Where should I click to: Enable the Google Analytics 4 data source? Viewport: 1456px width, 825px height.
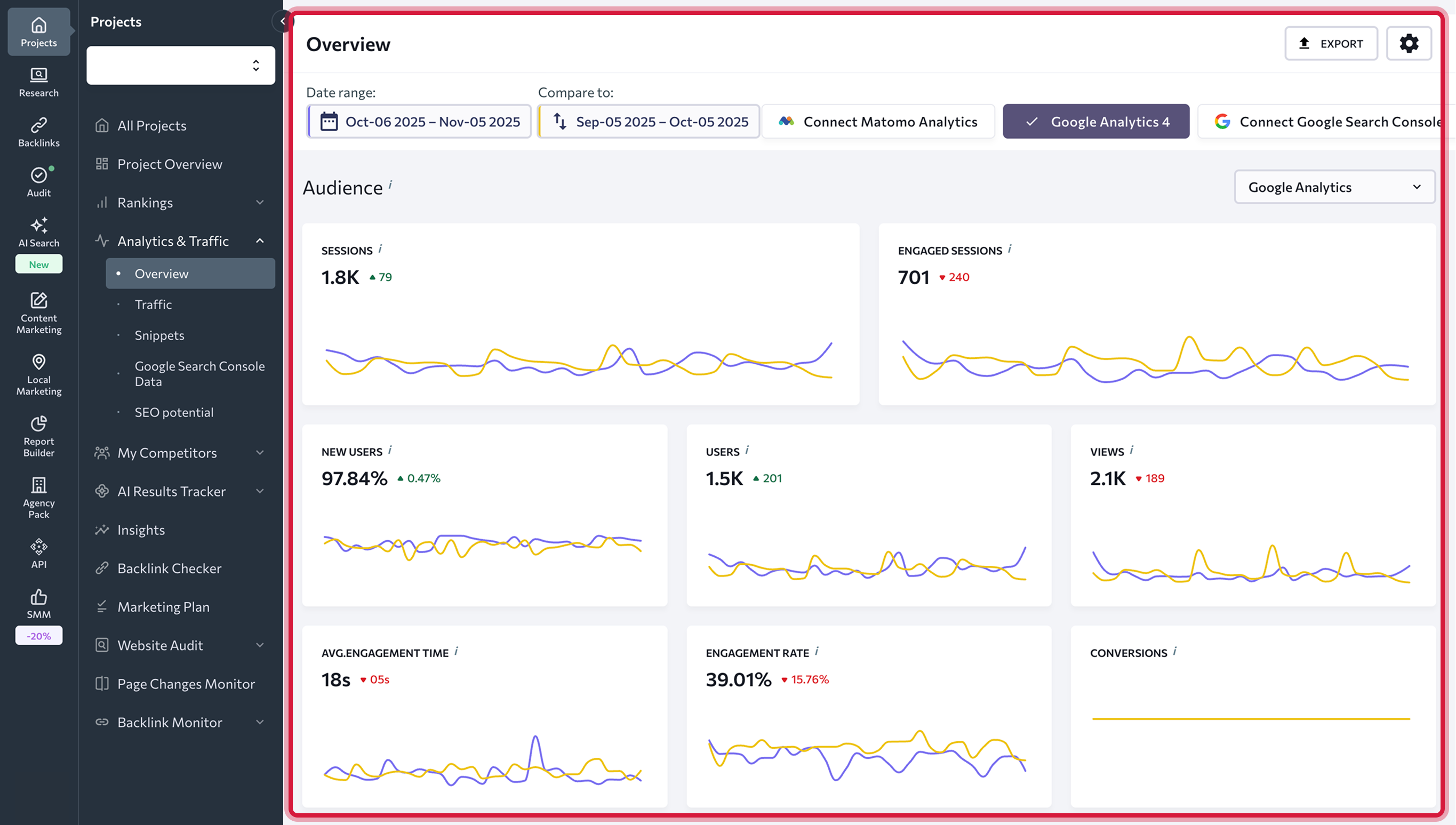click(1095, 121)
